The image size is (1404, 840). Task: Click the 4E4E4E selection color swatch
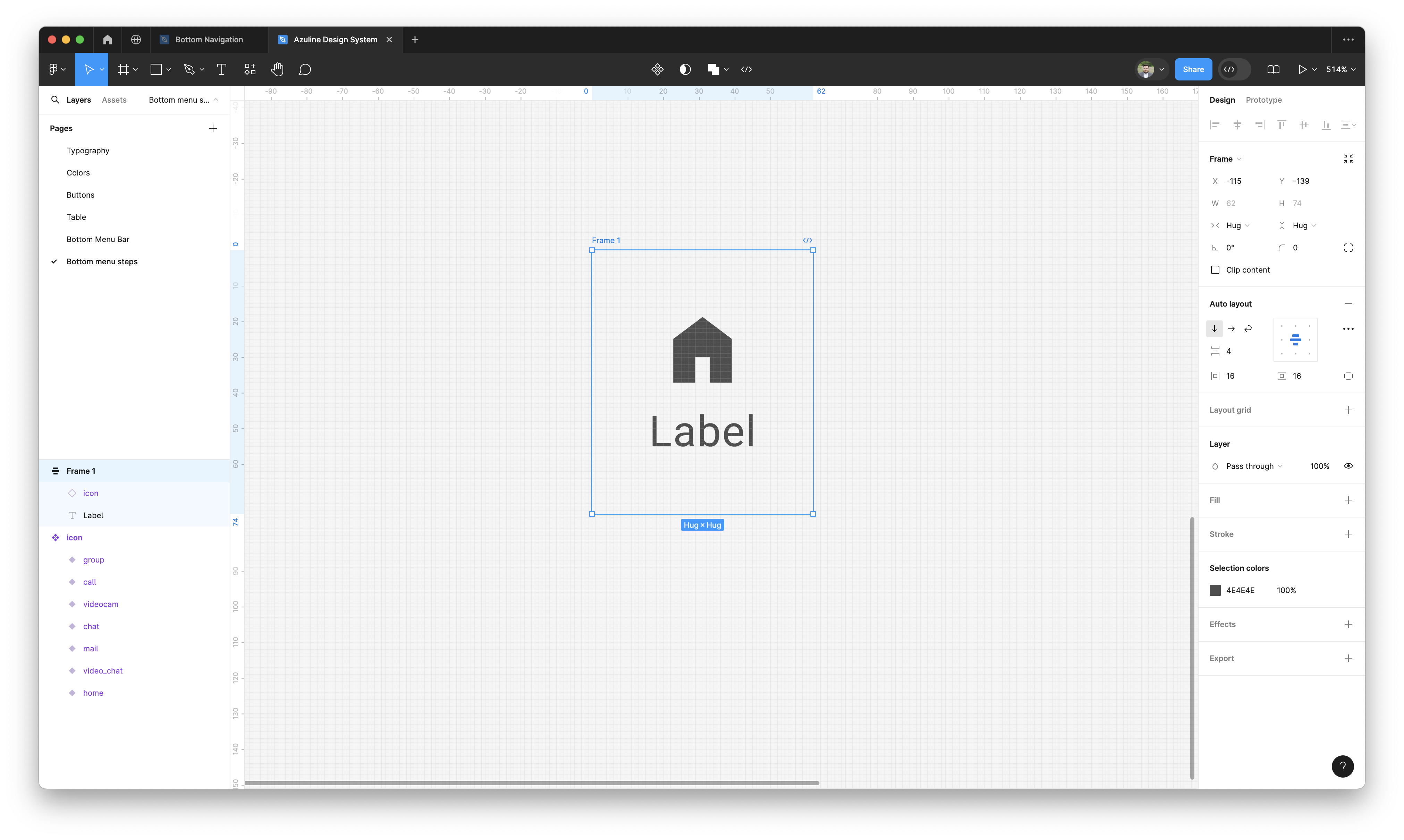tap(1215, 590)
